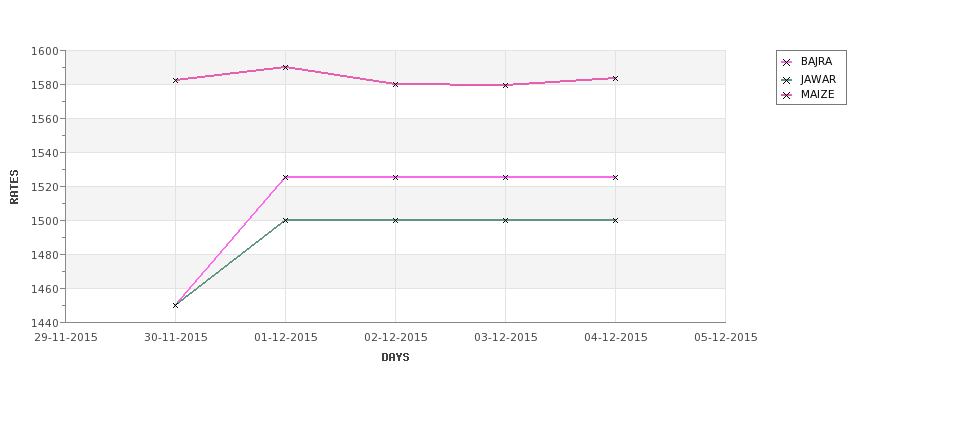Image resolution: width=975 pixels, height=429 pixels.
Task: Click the DAYS axis title
Action: [x=395, y=358]
